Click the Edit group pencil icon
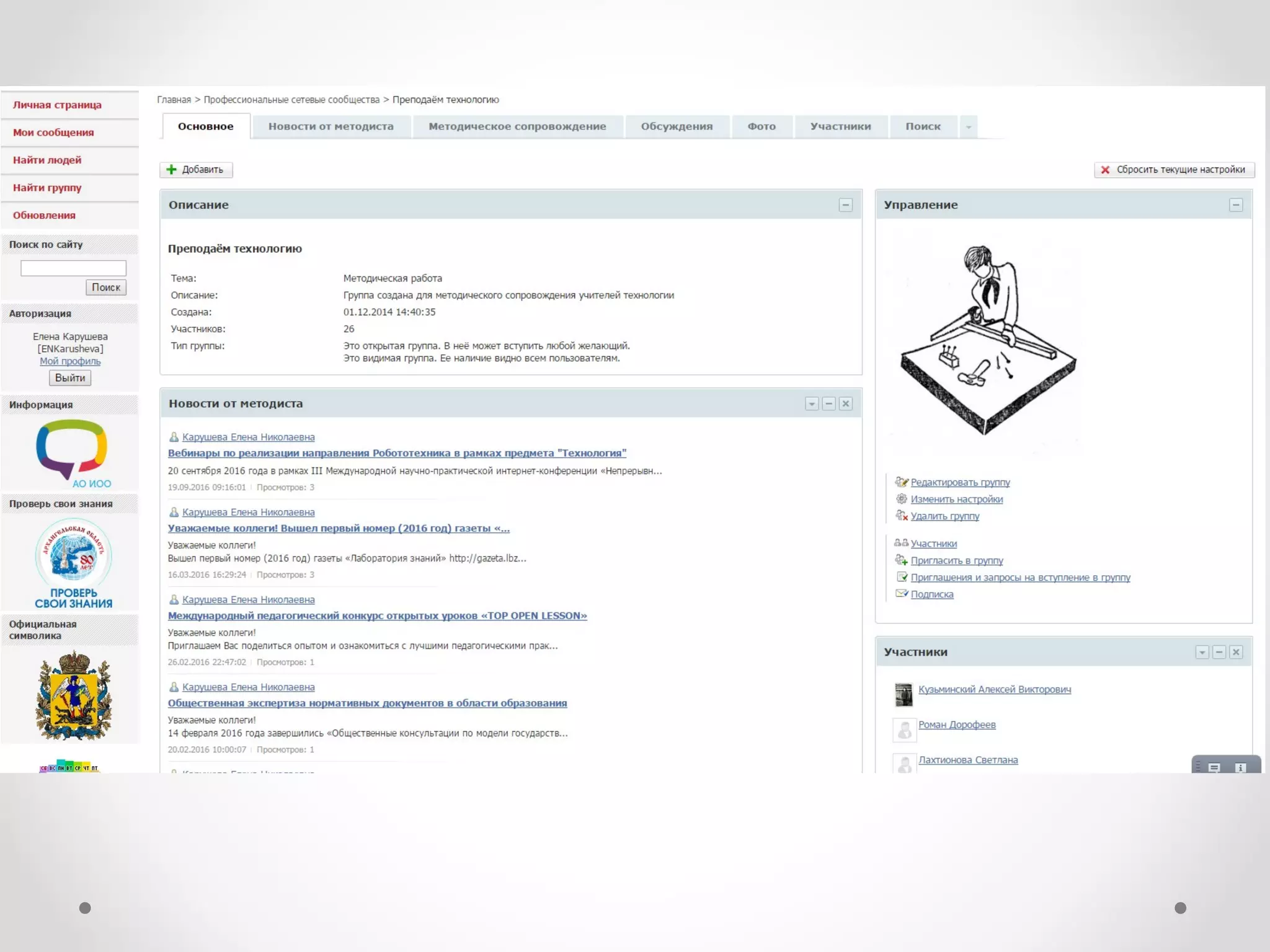 point(901,482)
